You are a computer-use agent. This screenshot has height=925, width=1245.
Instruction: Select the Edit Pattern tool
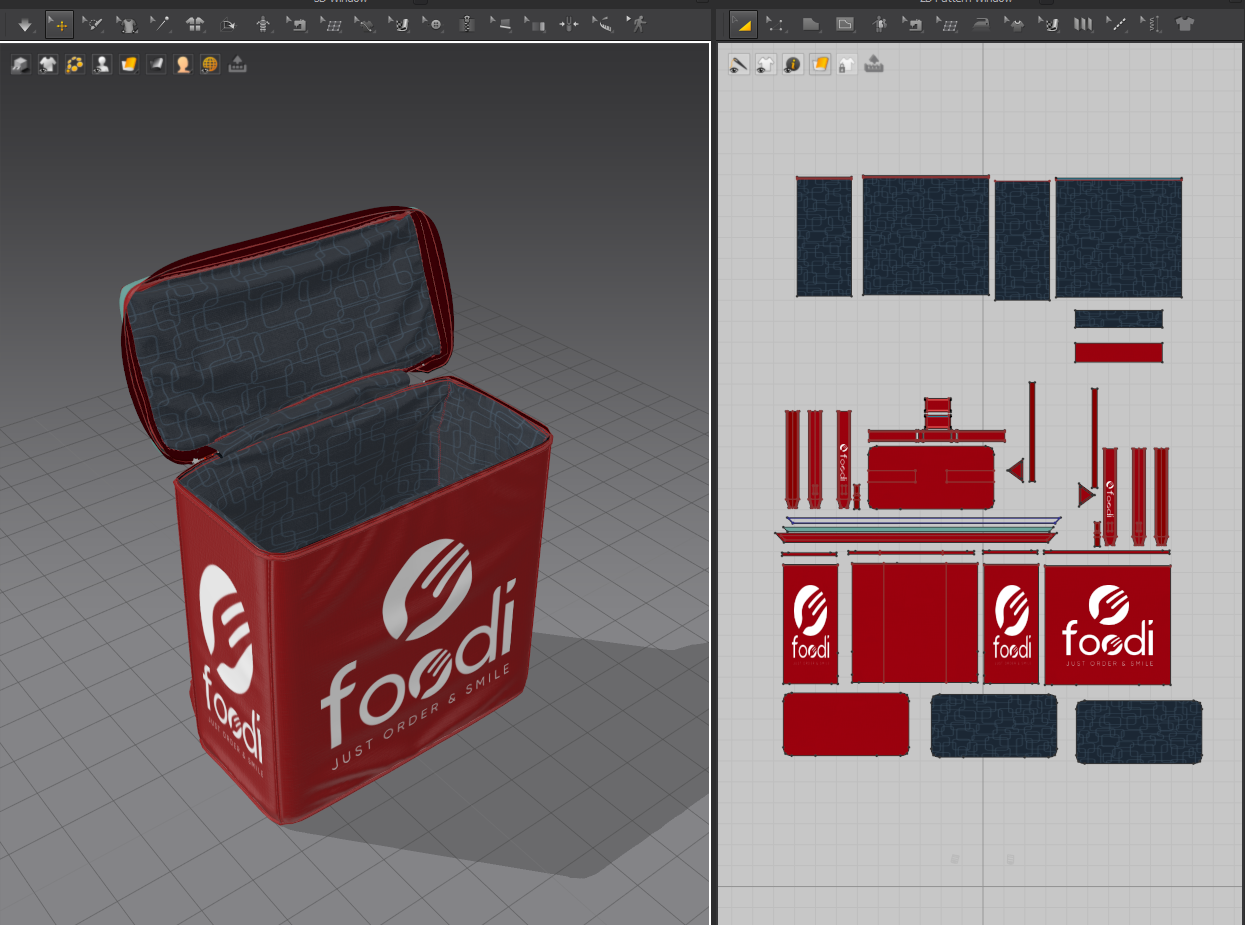click(x=775, y=24)
